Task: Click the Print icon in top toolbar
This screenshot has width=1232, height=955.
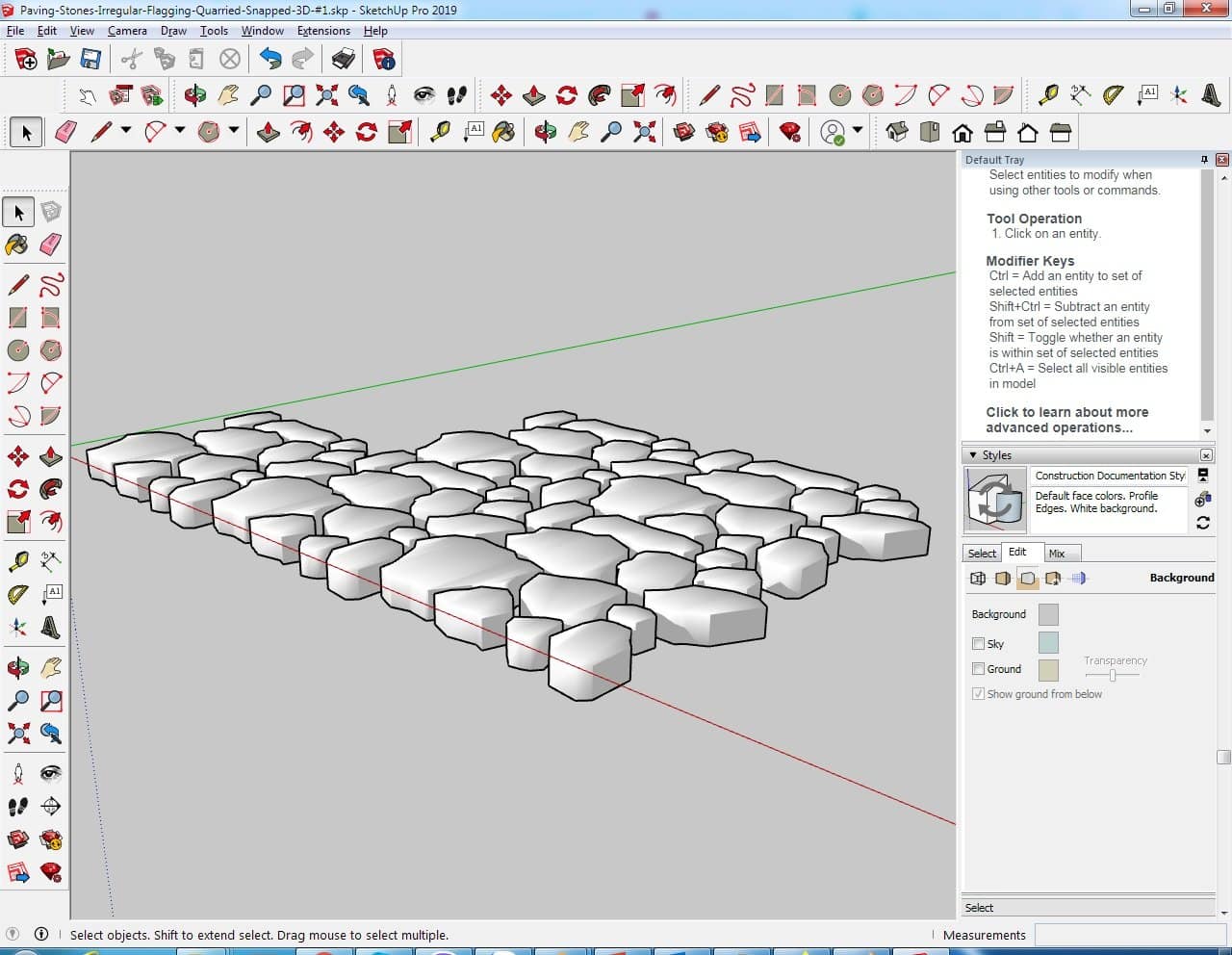Action: click(x=344, y=60)
